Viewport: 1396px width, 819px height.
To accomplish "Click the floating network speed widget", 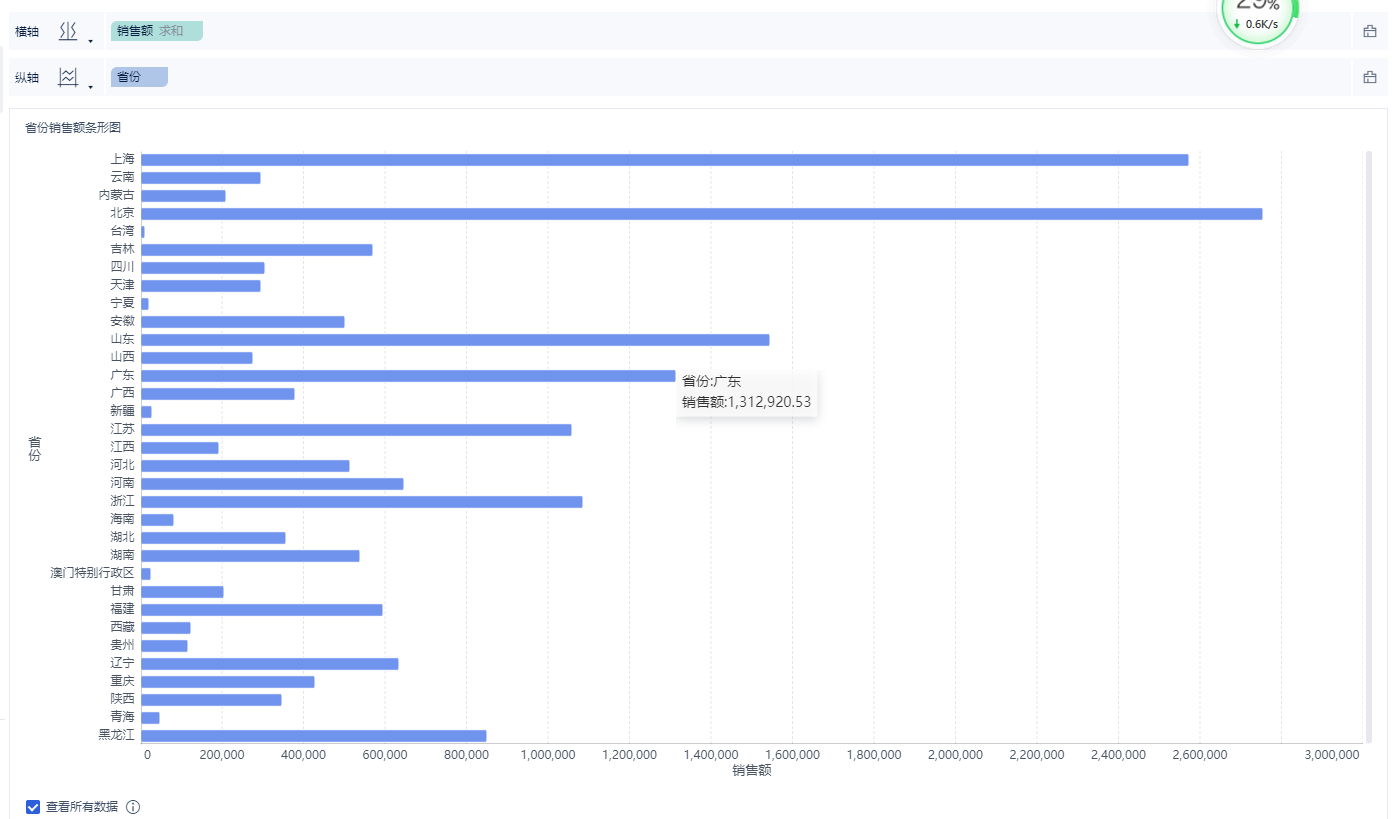I will click(1257, 20).
